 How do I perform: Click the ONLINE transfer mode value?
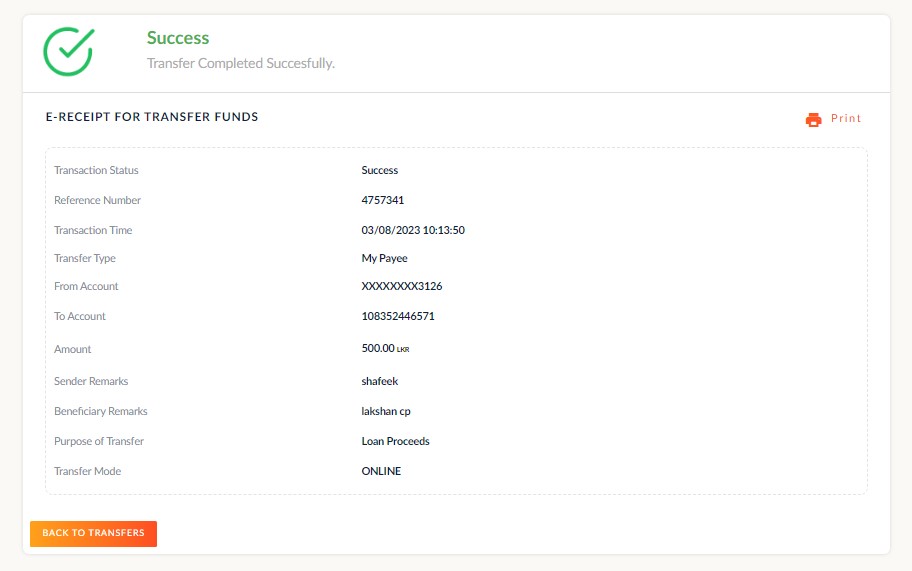[x=381, y=471]
